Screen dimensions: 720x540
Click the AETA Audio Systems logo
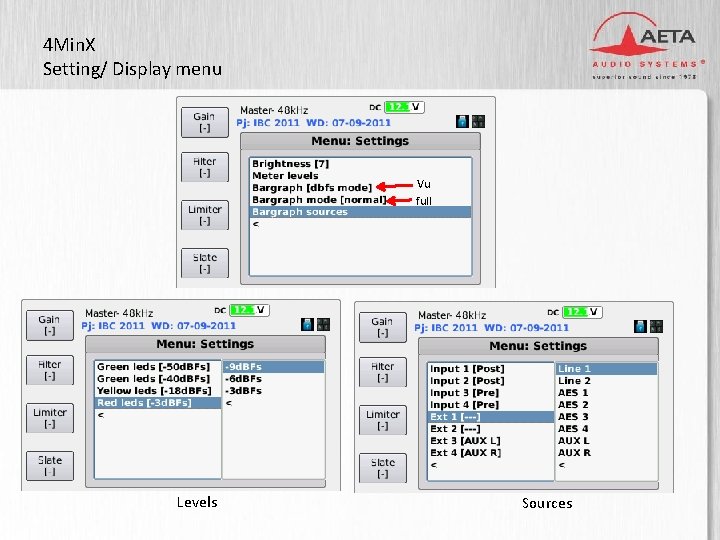[647, 46]
